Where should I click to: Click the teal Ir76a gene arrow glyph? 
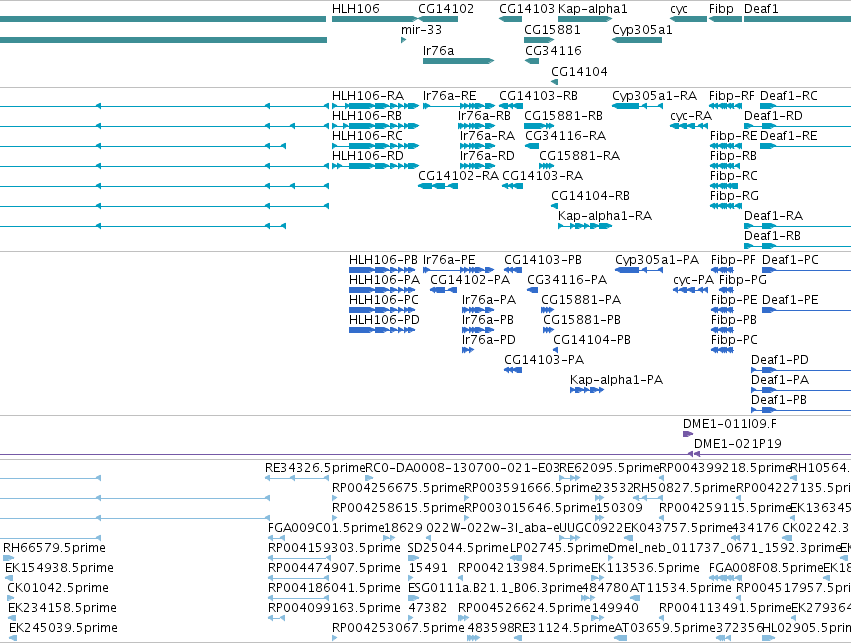459,61
